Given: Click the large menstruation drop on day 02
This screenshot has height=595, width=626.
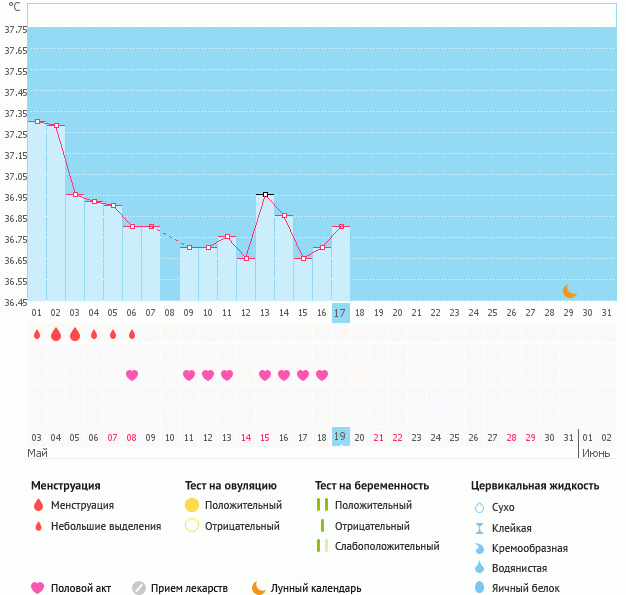Looking at the screenshot, I should click(x=56, y=334).
